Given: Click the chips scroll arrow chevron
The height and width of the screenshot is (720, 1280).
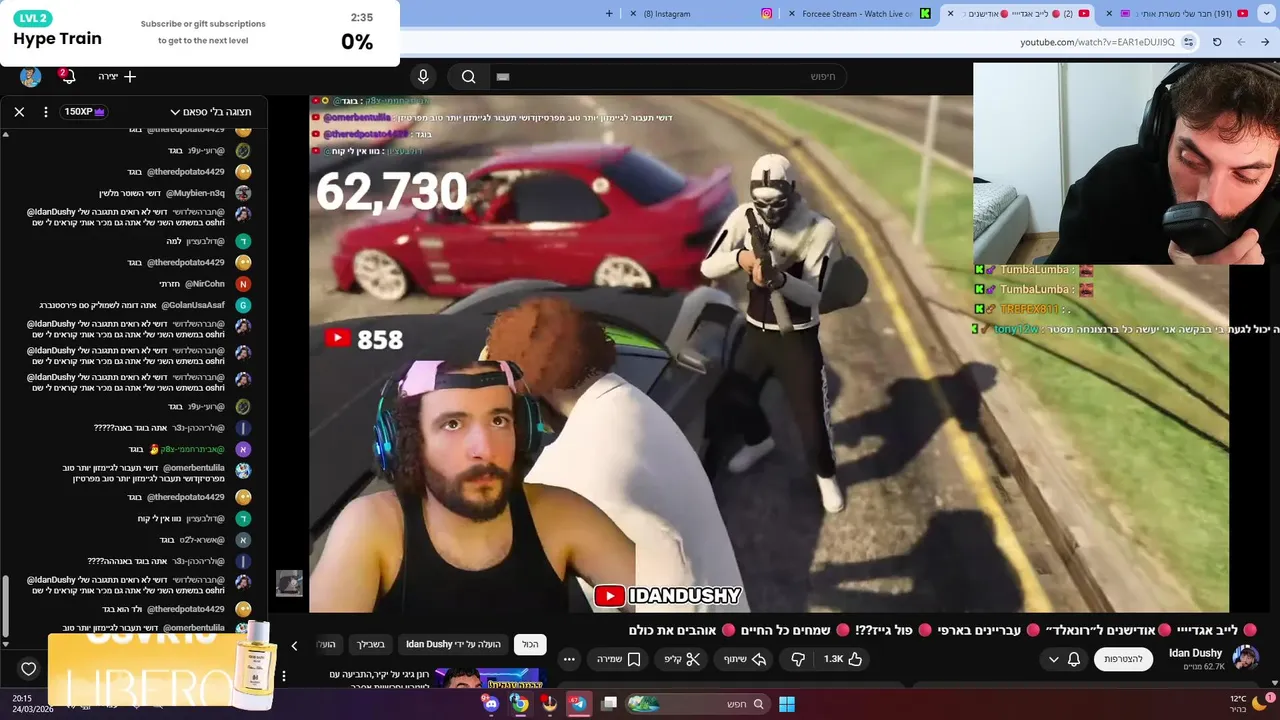Looking at the screenshot, I should [294, 645].
